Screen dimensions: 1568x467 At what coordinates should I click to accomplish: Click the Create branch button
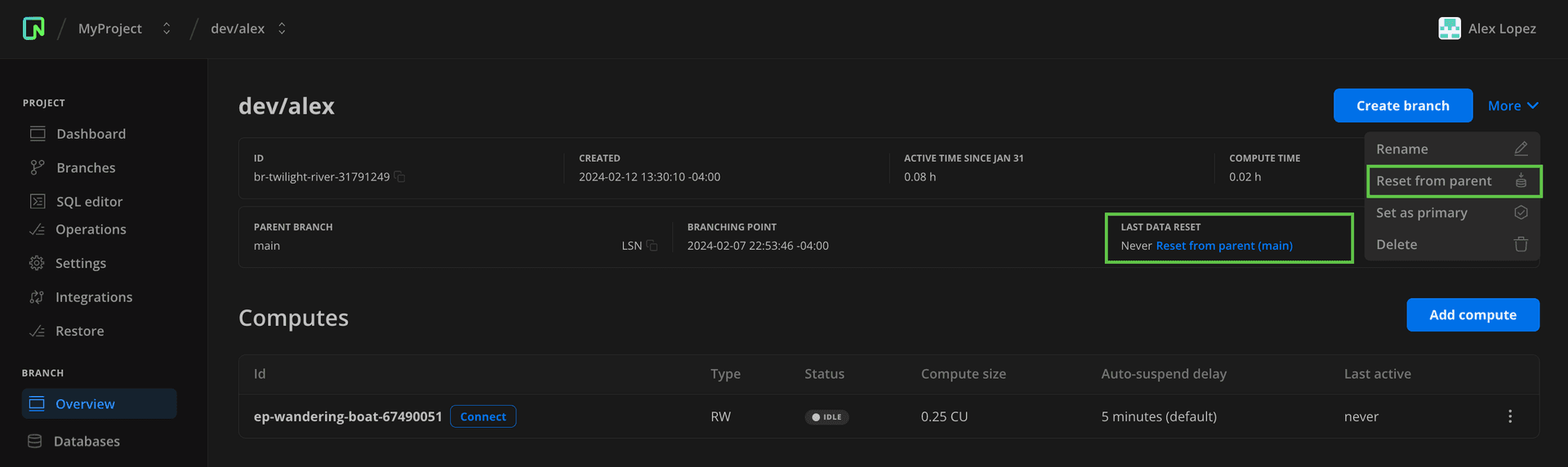[x=1402, y=106]
